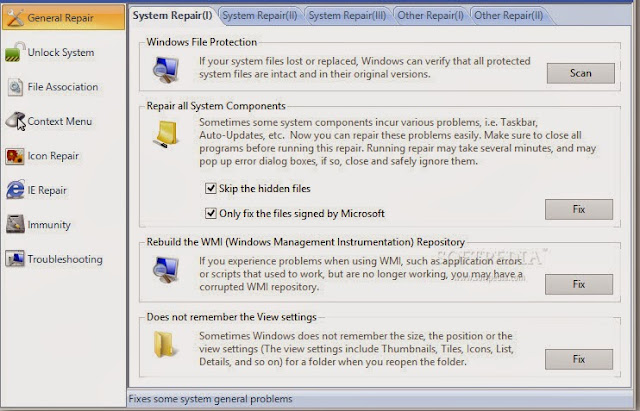Click Fix for Repair all System Components
Screen dimensions: 640x411
tap(579, 209)
